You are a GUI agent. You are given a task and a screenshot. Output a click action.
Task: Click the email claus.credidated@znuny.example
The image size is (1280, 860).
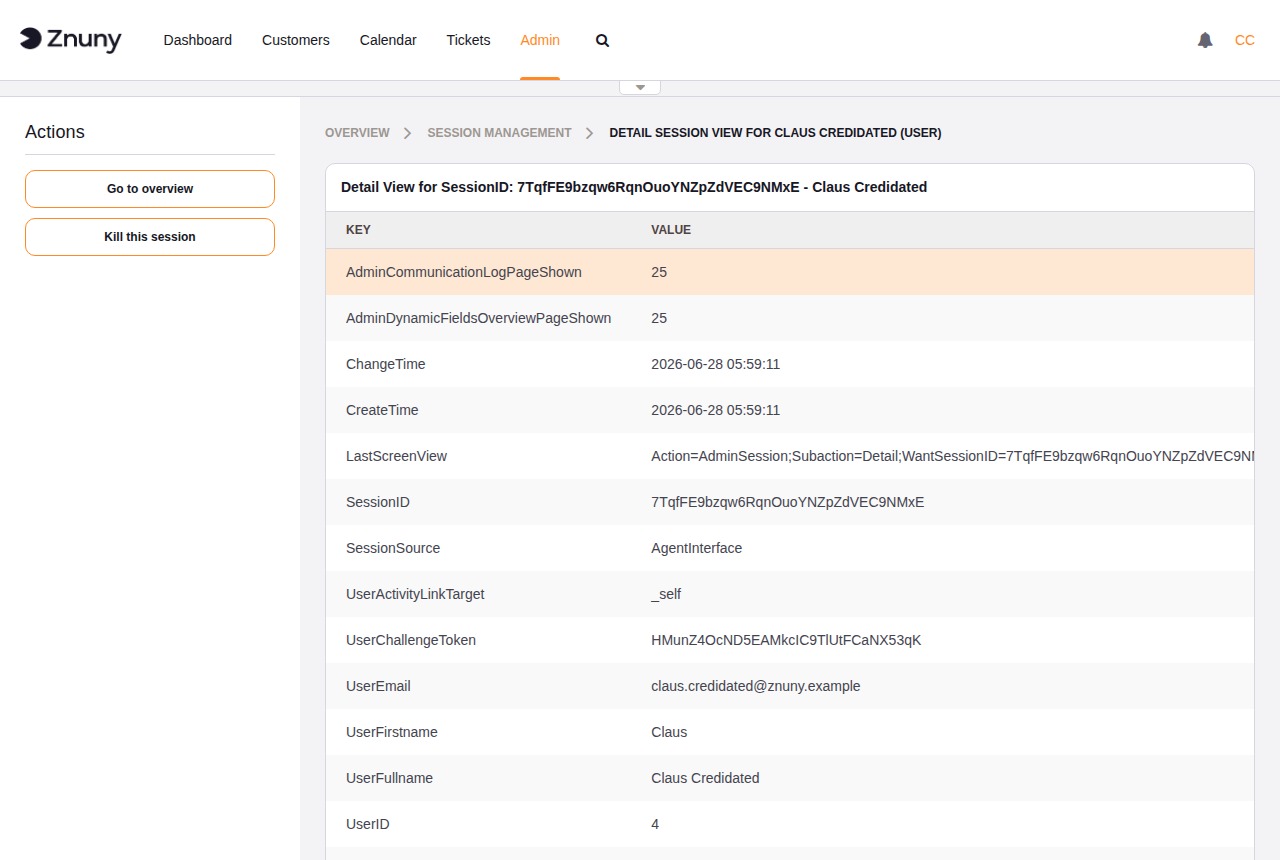(756, 686)
